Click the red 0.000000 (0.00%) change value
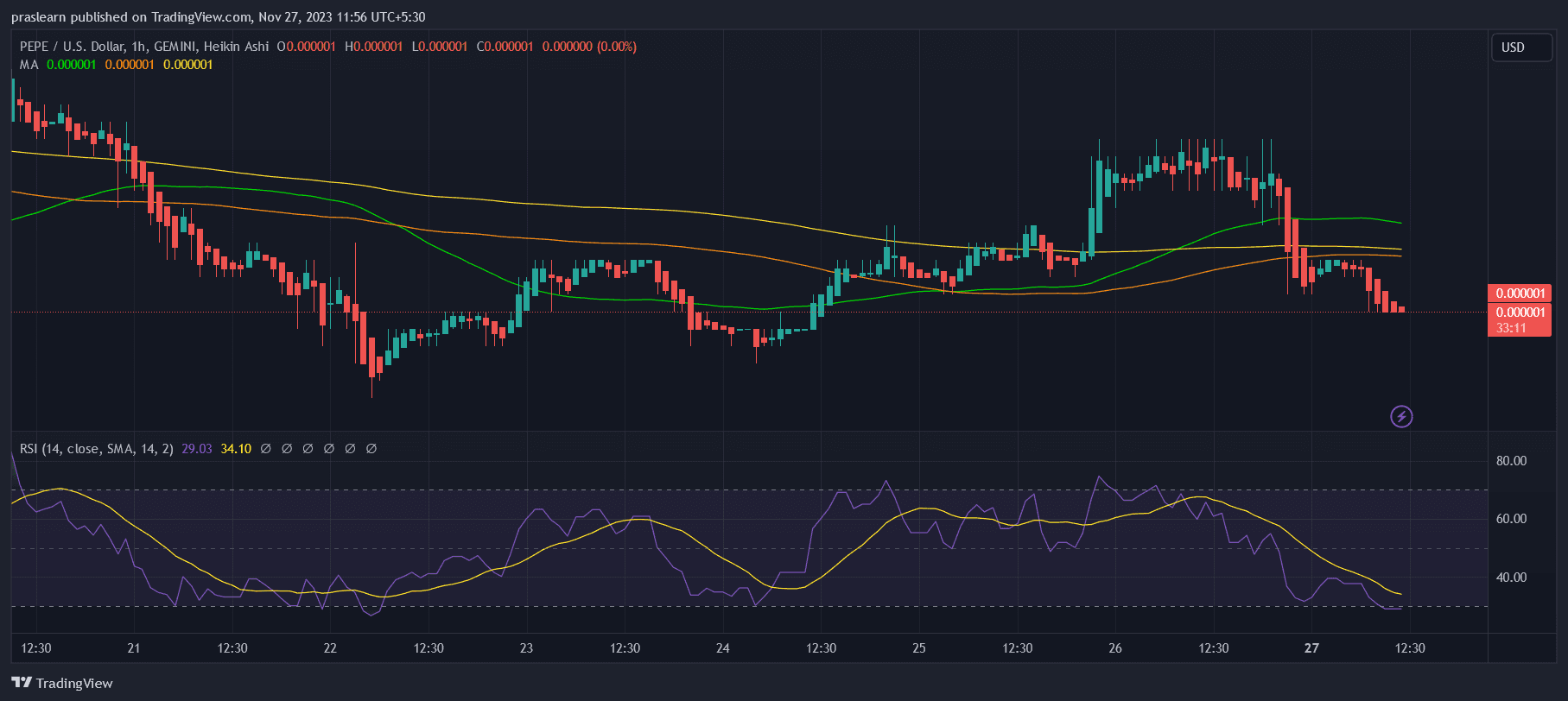 pos(589,47)
